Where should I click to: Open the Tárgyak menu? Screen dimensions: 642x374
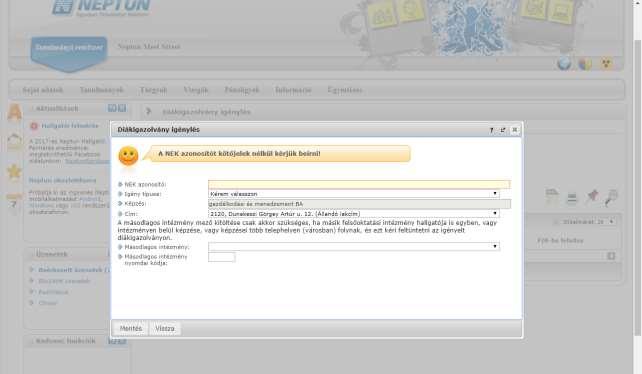[154, 90]
